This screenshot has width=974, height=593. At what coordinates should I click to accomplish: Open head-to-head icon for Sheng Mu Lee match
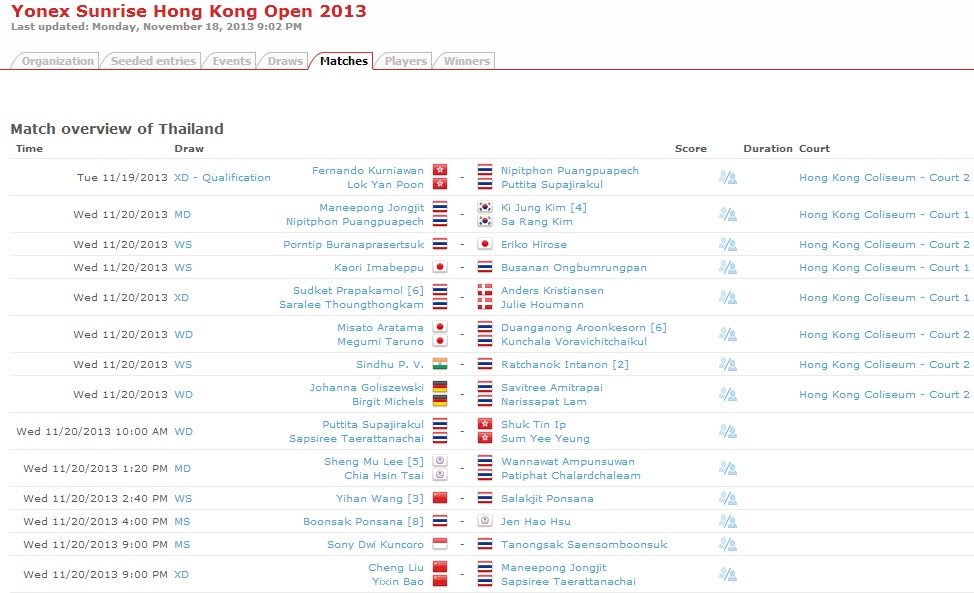coord(727,469)
